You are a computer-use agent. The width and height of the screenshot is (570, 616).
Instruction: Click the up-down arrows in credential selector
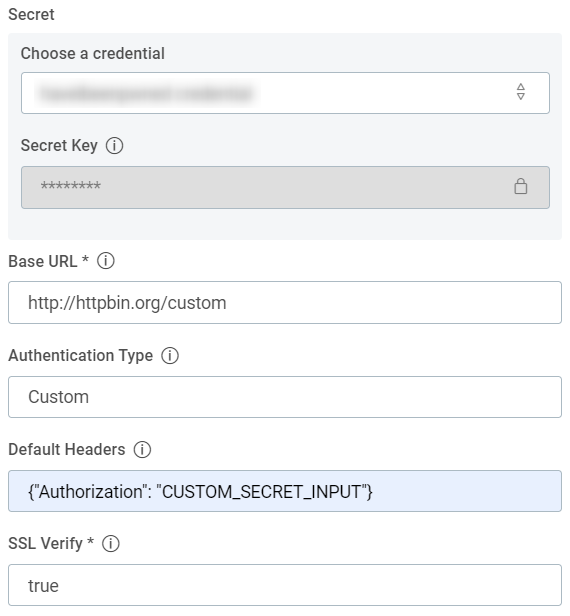(x=521, y=92)
